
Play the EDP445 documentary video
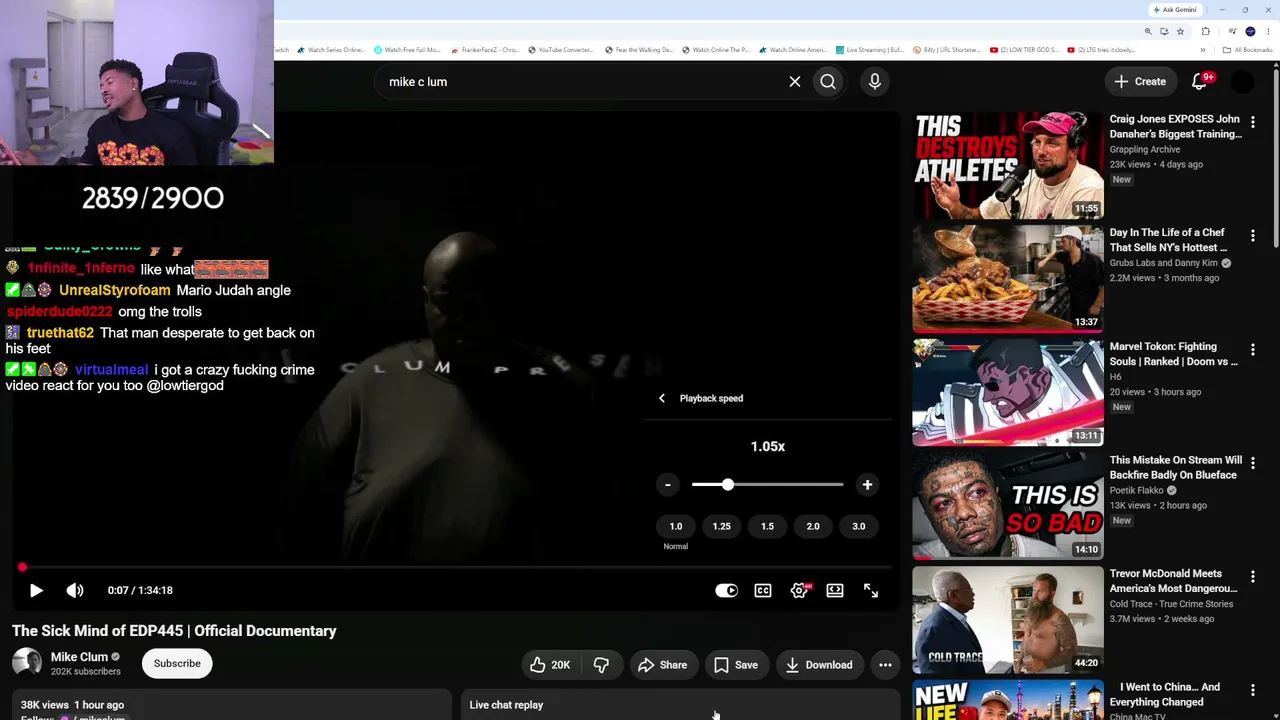36,590
